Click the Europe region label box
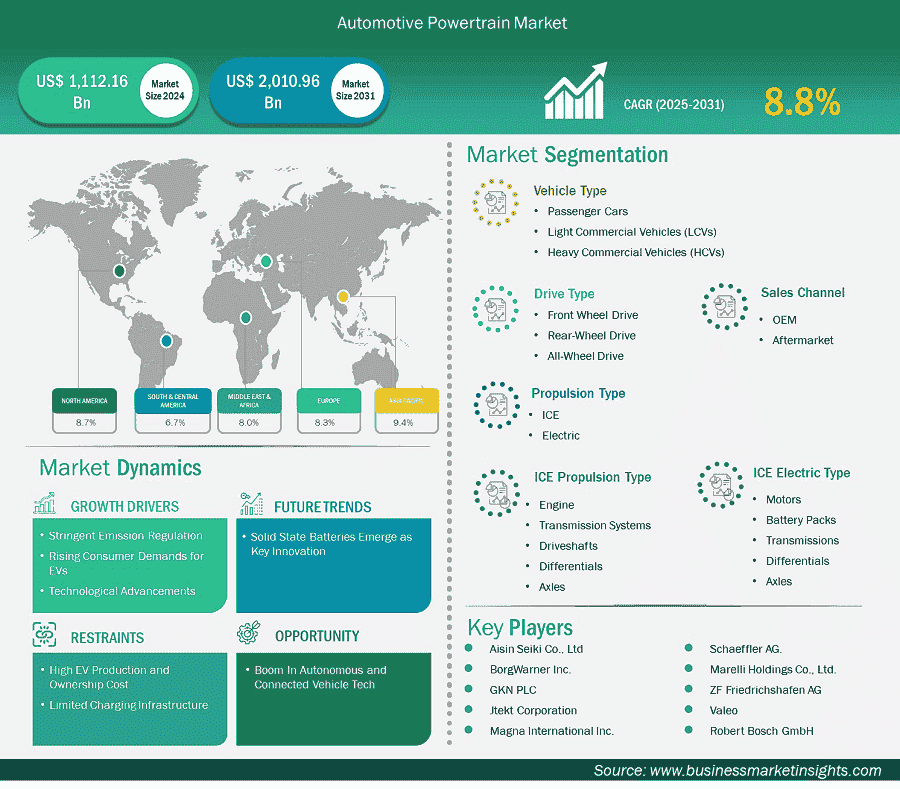The width and height of the screenshot is (900, 789). tap(329, 400)
